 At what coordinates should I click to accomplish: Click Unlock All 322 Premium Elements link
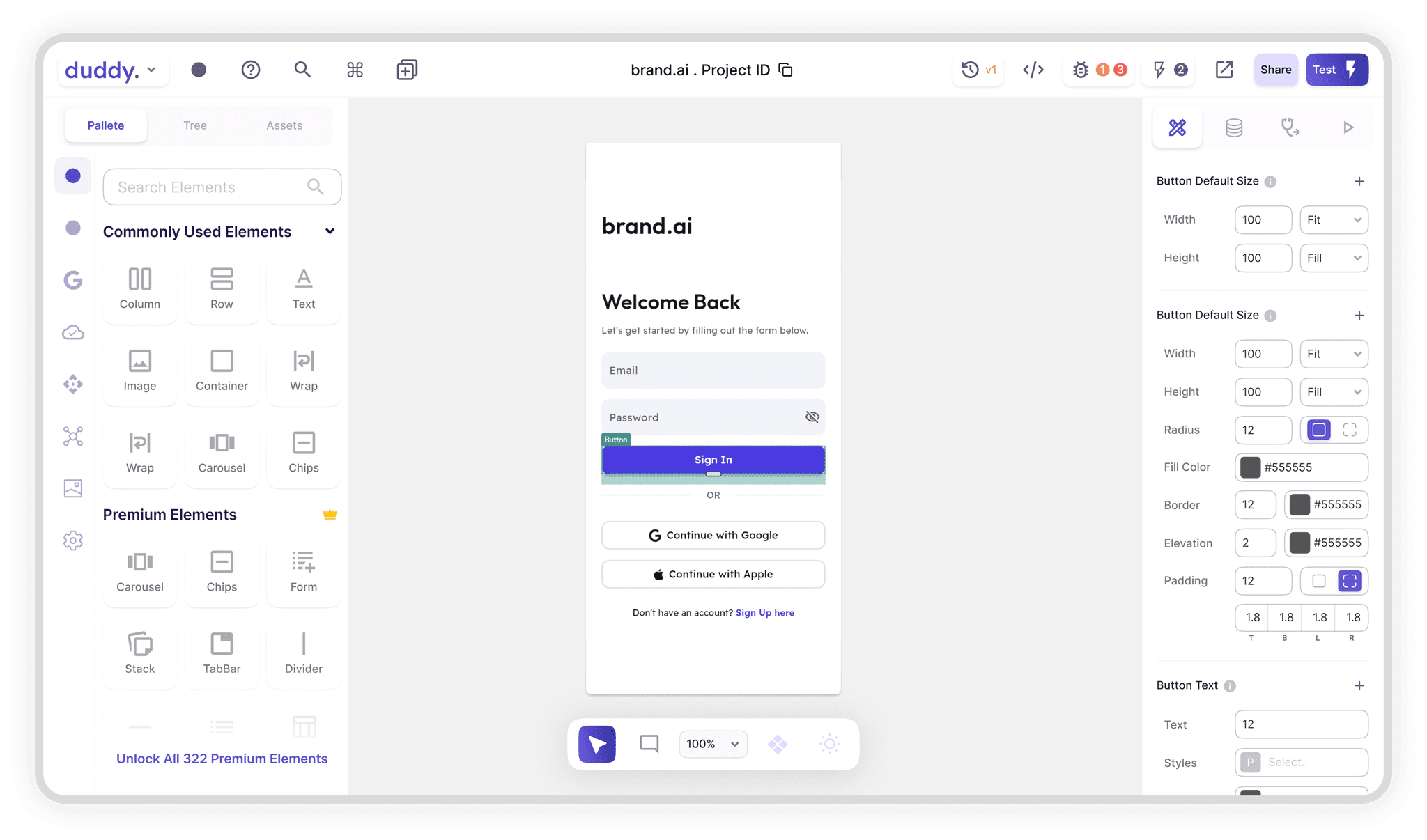[x=220, y=758]
